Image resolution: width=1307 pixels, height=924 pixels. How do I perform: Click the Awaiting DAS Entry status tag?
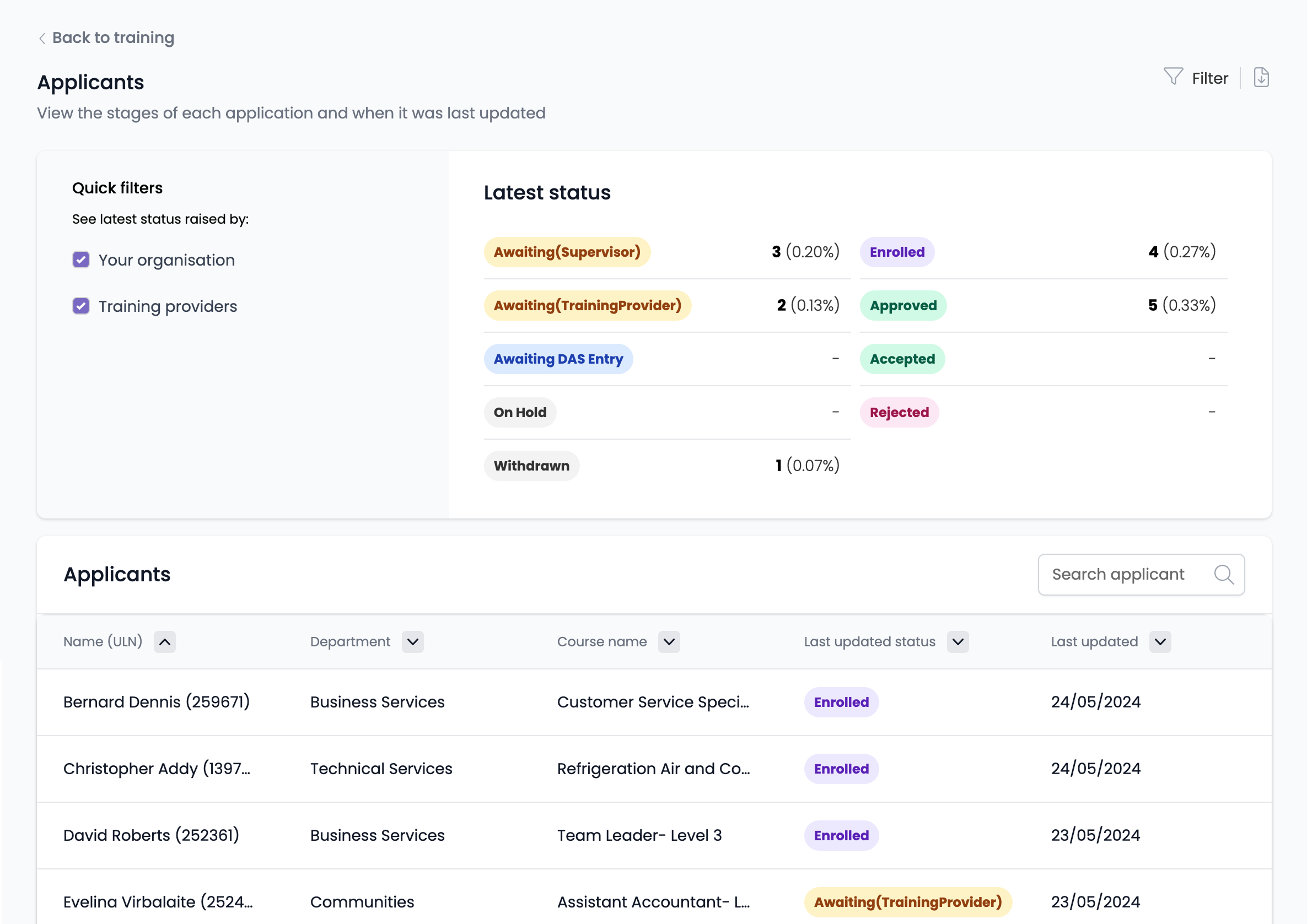[558, 359]
